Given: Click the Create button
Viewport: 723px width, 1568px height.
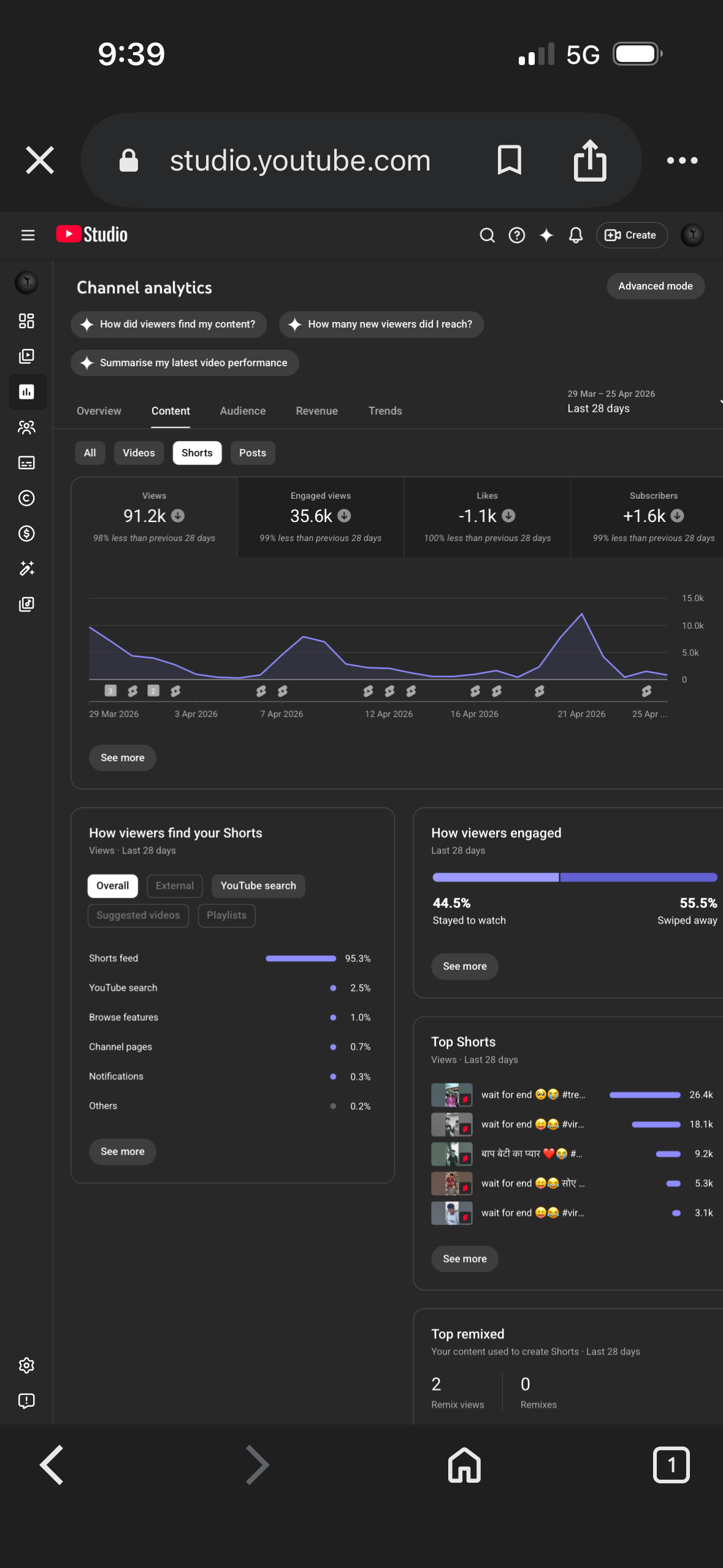Looking at the screenshot, I should (x=631, y=235).
